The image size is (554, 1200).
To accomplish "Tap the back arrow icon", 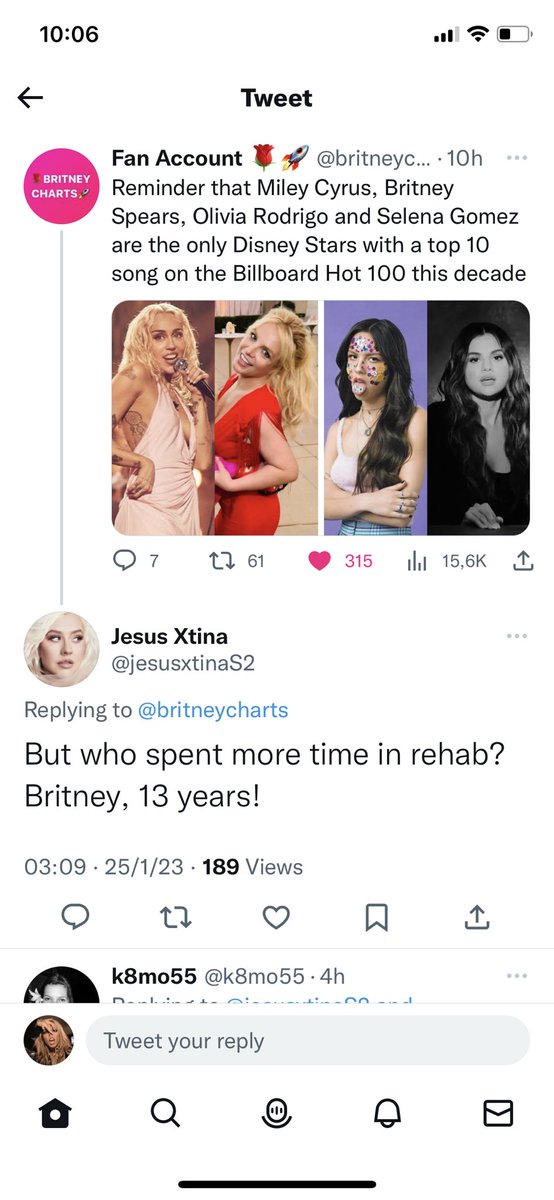I will tap(31, 97).
